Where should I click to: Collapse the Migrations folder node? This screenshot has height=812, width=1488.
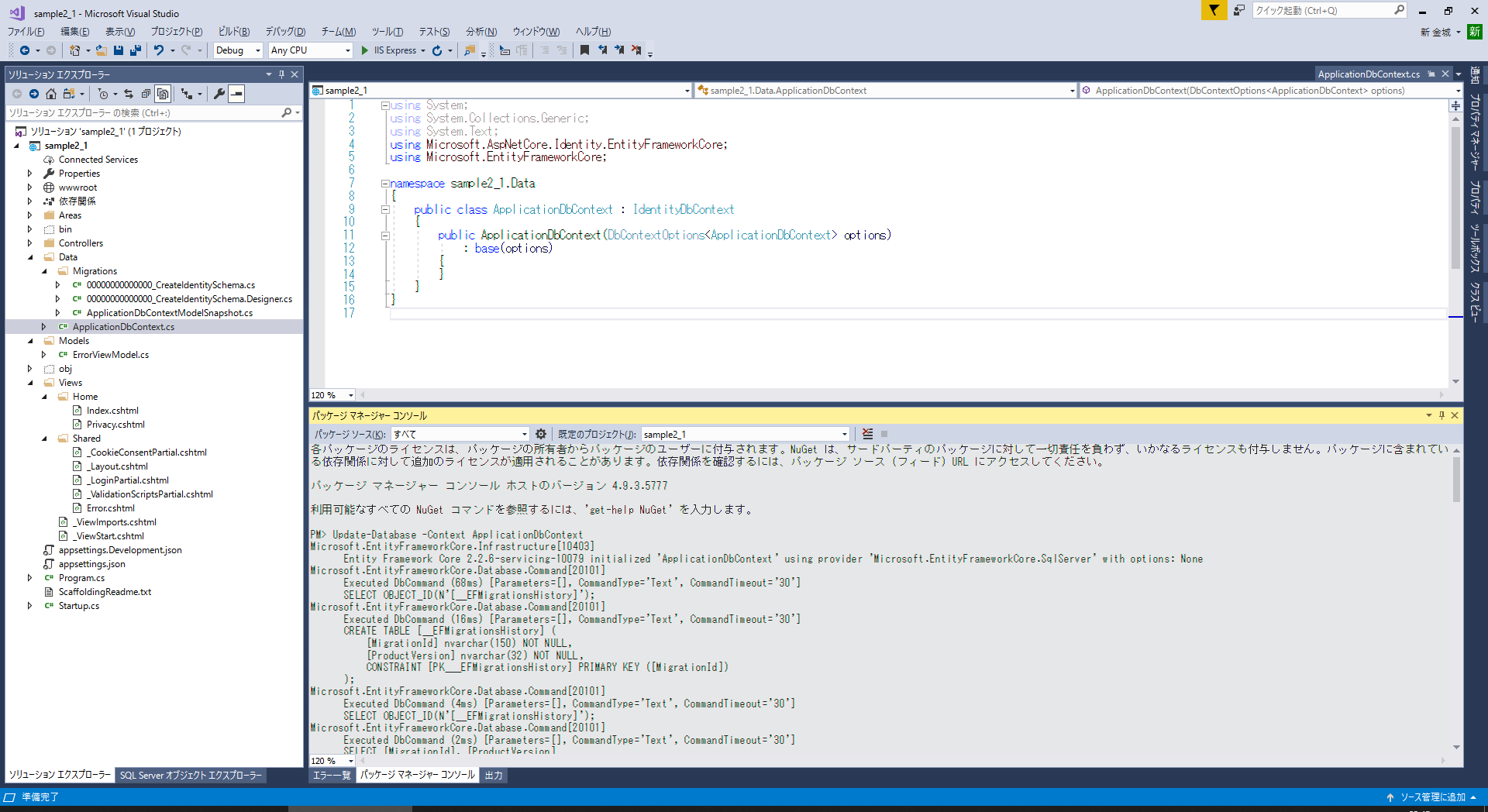click(44, 271)
